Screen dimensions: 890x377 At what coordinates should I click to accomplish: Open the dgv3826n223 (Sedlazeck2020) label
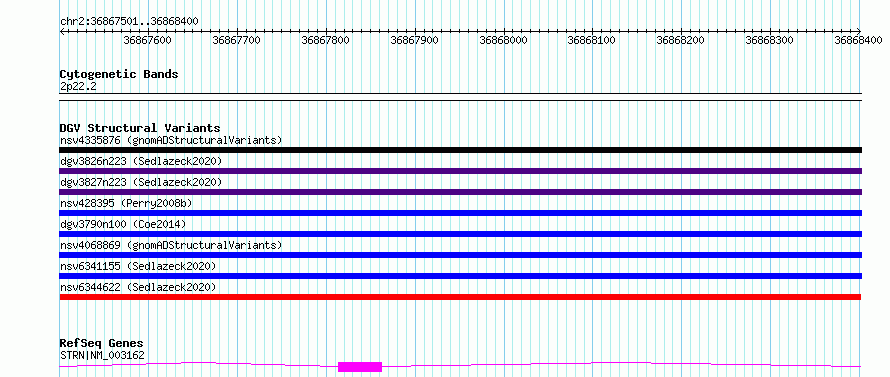coord(141,161)
